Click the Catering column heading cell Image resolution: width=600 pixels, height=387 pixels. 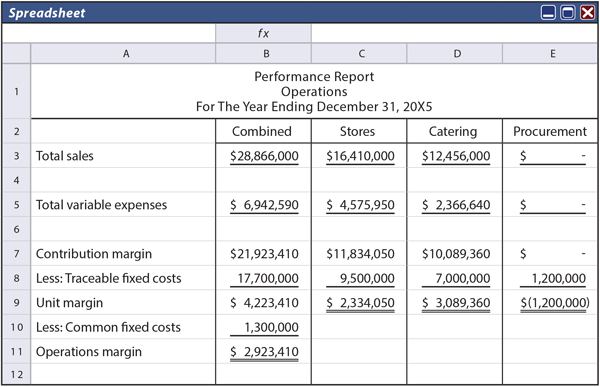455,131
